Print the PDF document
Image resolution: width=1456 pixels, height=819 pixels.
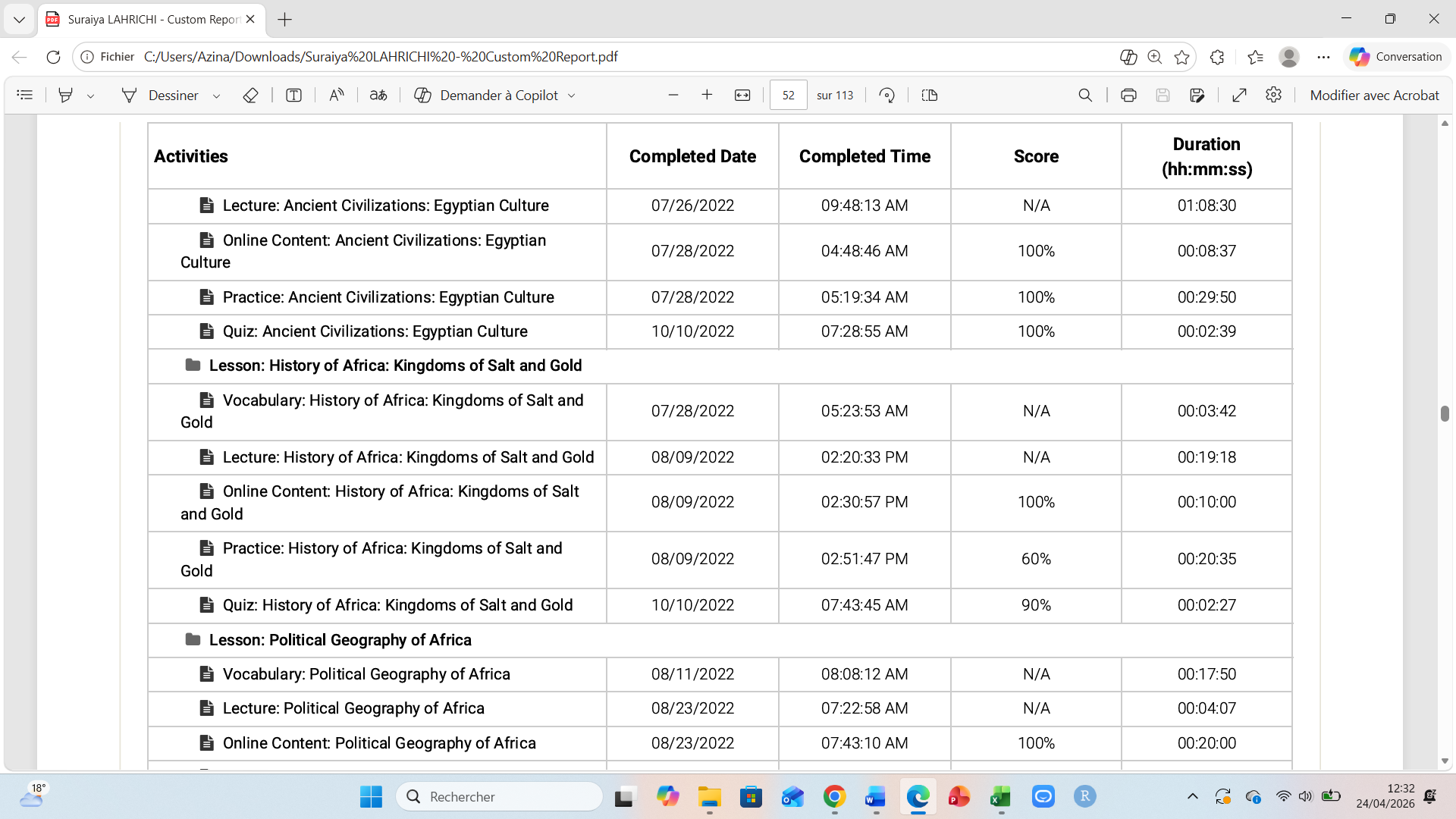pyautogui.click(x=1128, y=95)
